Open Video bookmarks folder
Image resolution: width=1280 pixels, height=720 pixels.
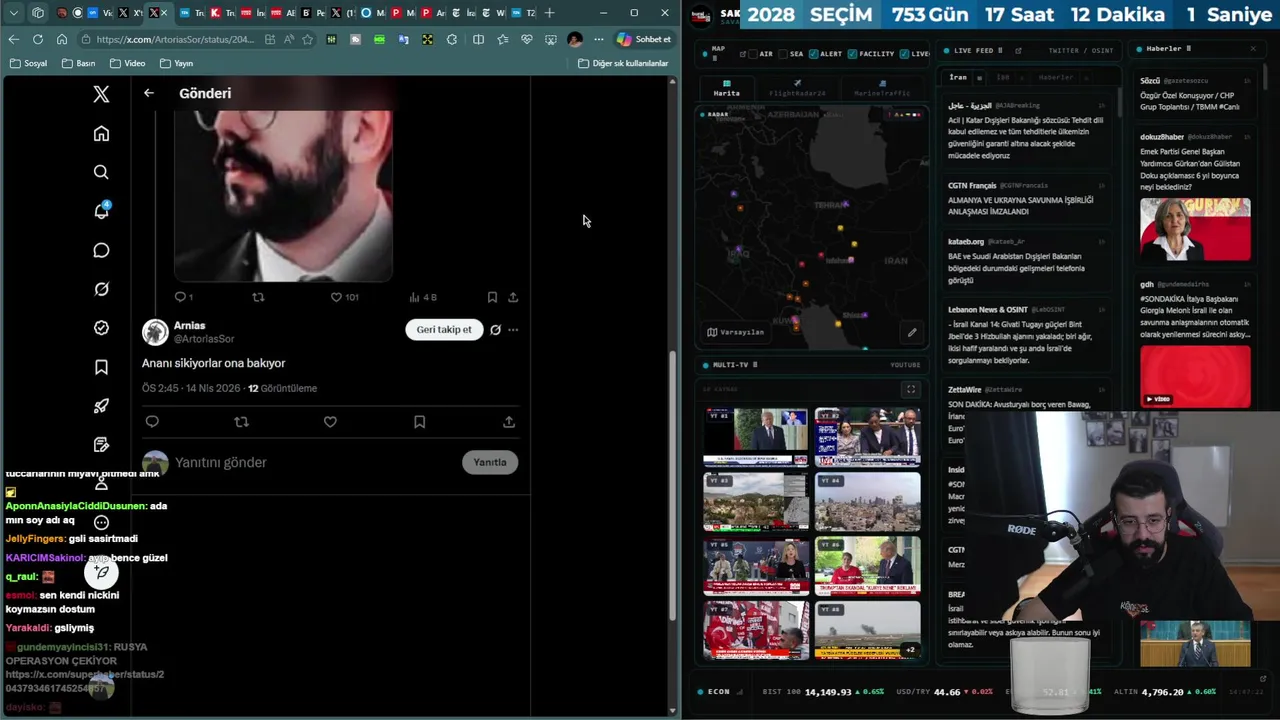pyautogui.click(x=128, y=63)
